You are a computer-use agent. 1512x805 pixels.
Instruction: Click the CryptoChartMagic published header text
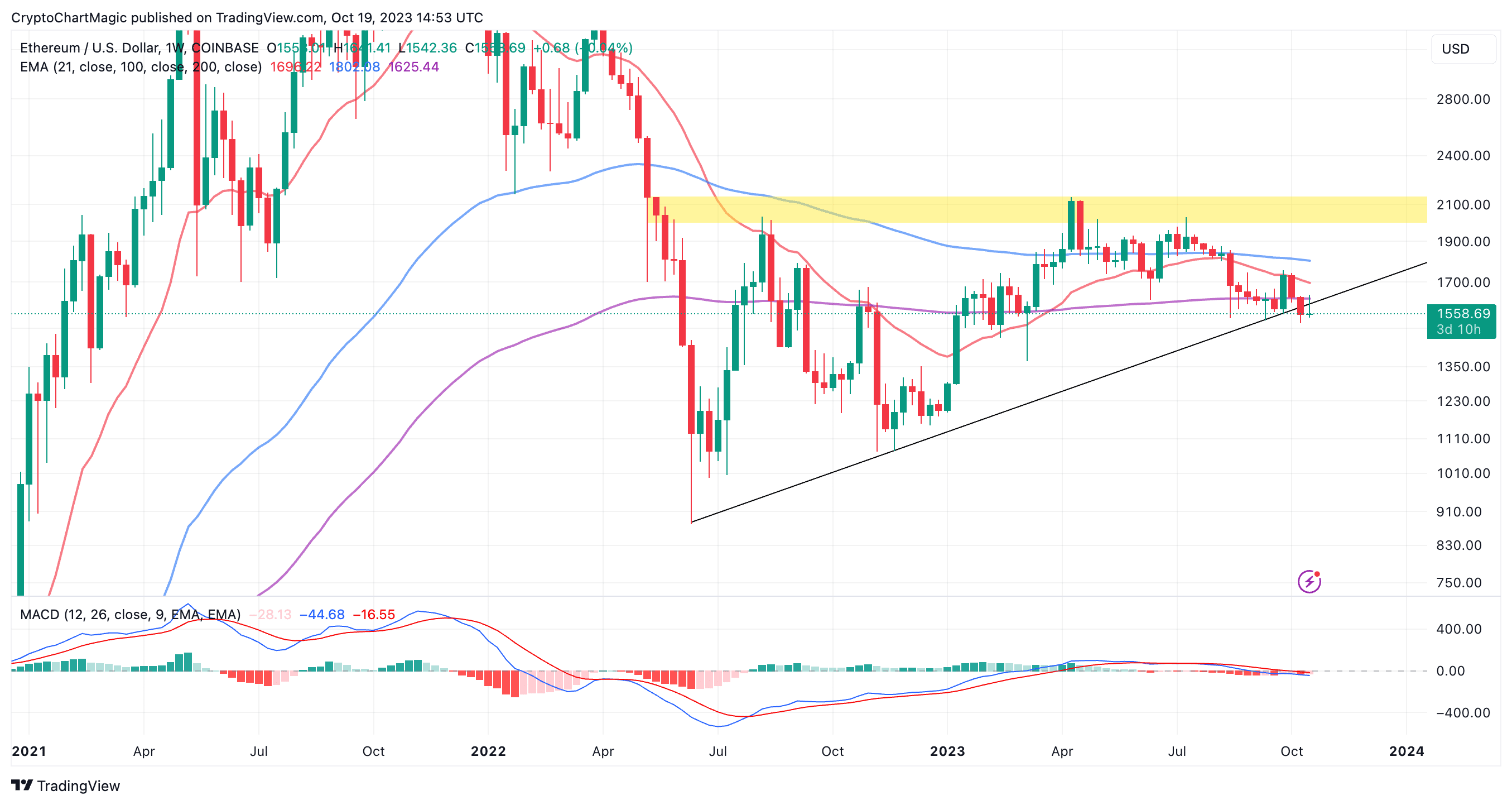pos(247,18)
